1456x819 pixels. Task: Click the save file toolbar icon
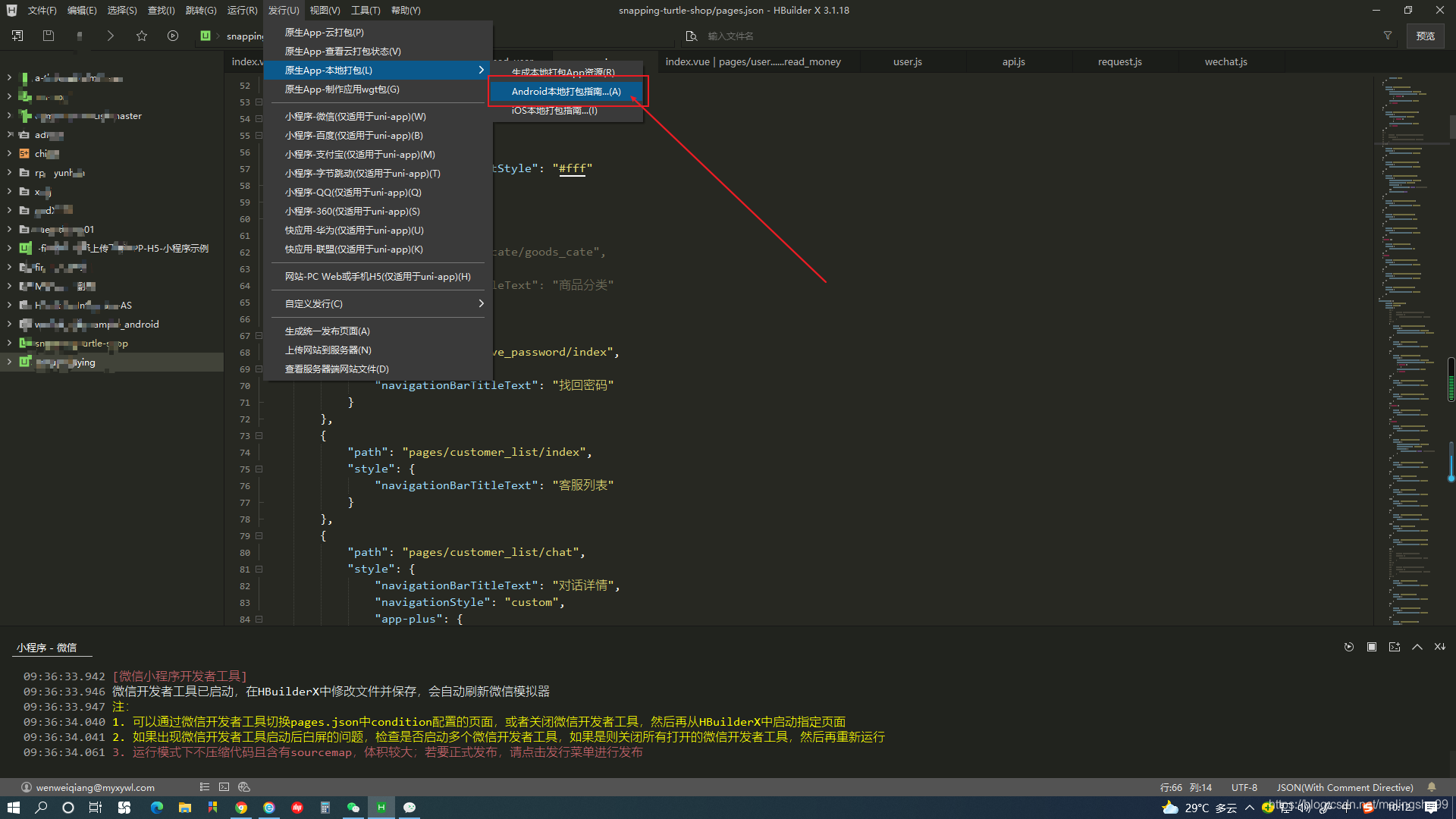49,36
